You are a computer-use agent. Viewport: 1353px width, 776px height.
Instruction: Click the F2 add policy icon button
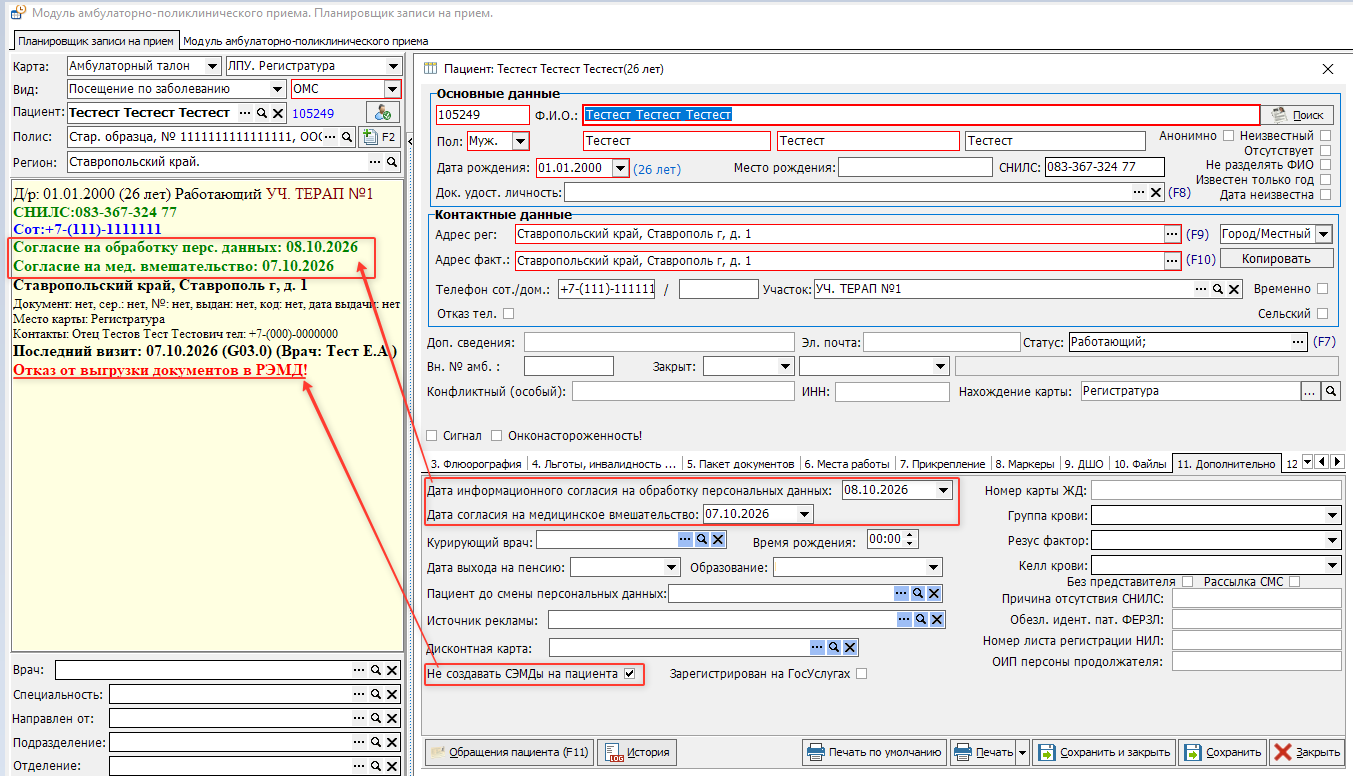[379, 137]
